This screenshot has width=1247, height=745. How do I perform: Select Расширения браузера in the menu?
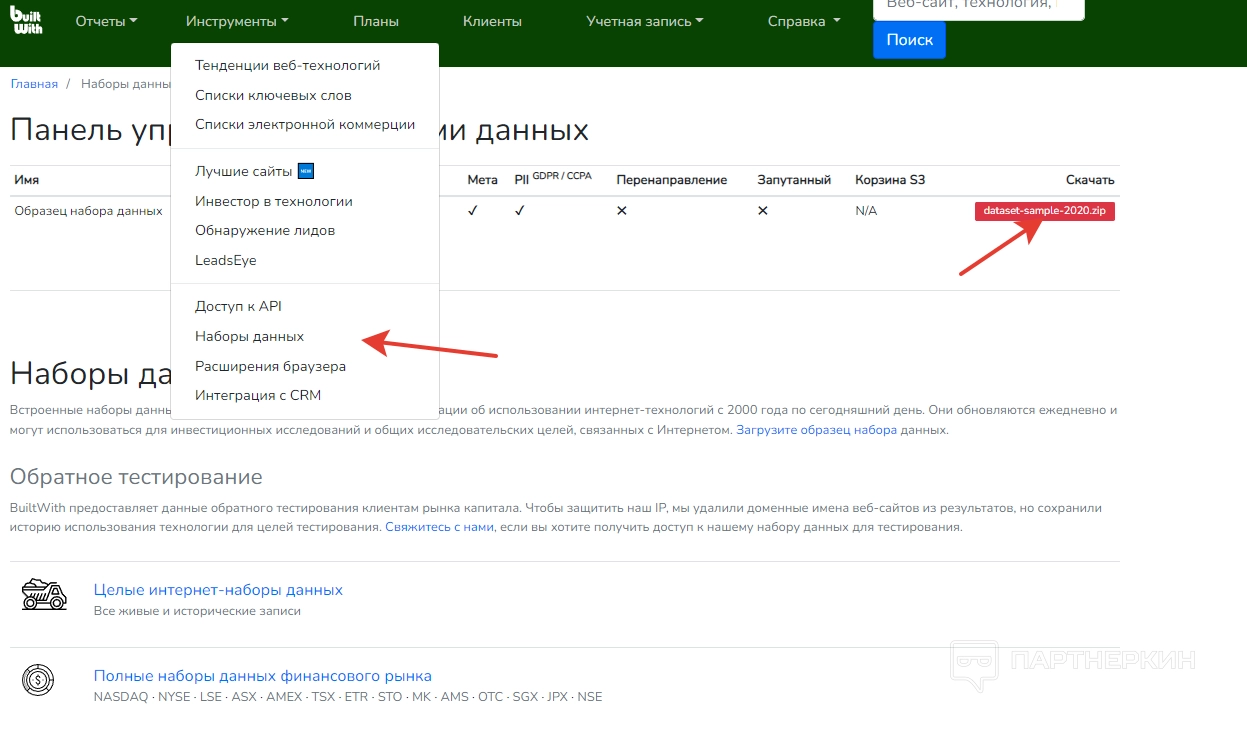270,366
